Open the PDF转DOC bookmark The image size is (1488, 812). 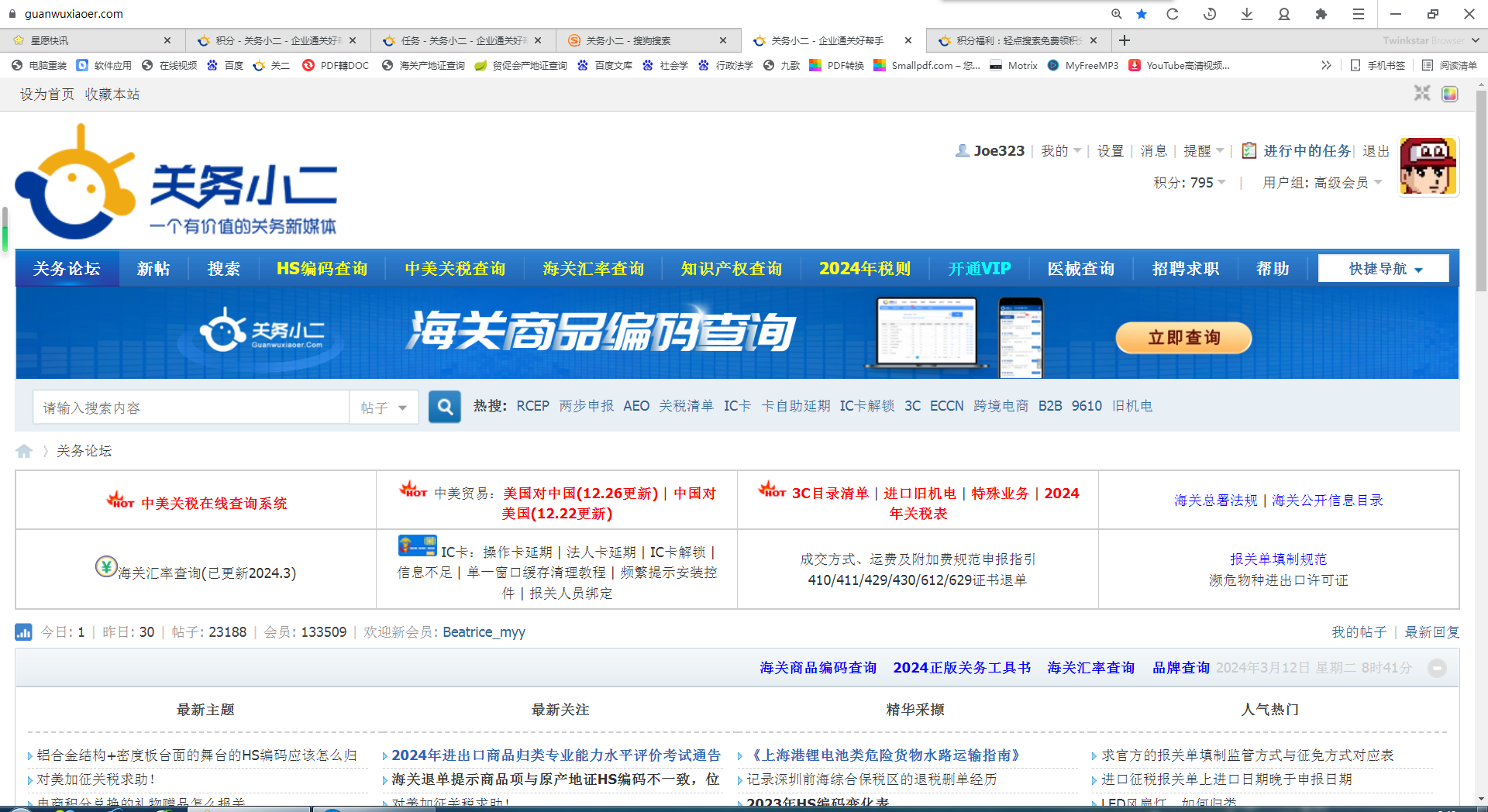[336, 66]
